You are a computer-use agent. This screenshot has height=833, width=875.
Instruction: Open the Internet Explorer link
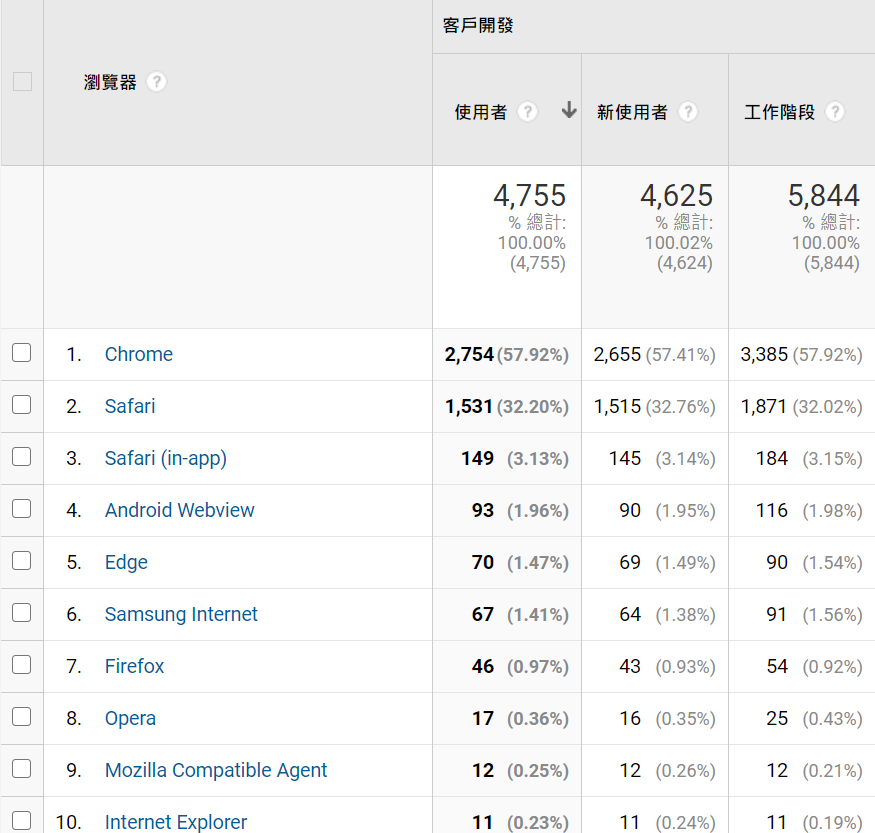(x=176, y=822)
